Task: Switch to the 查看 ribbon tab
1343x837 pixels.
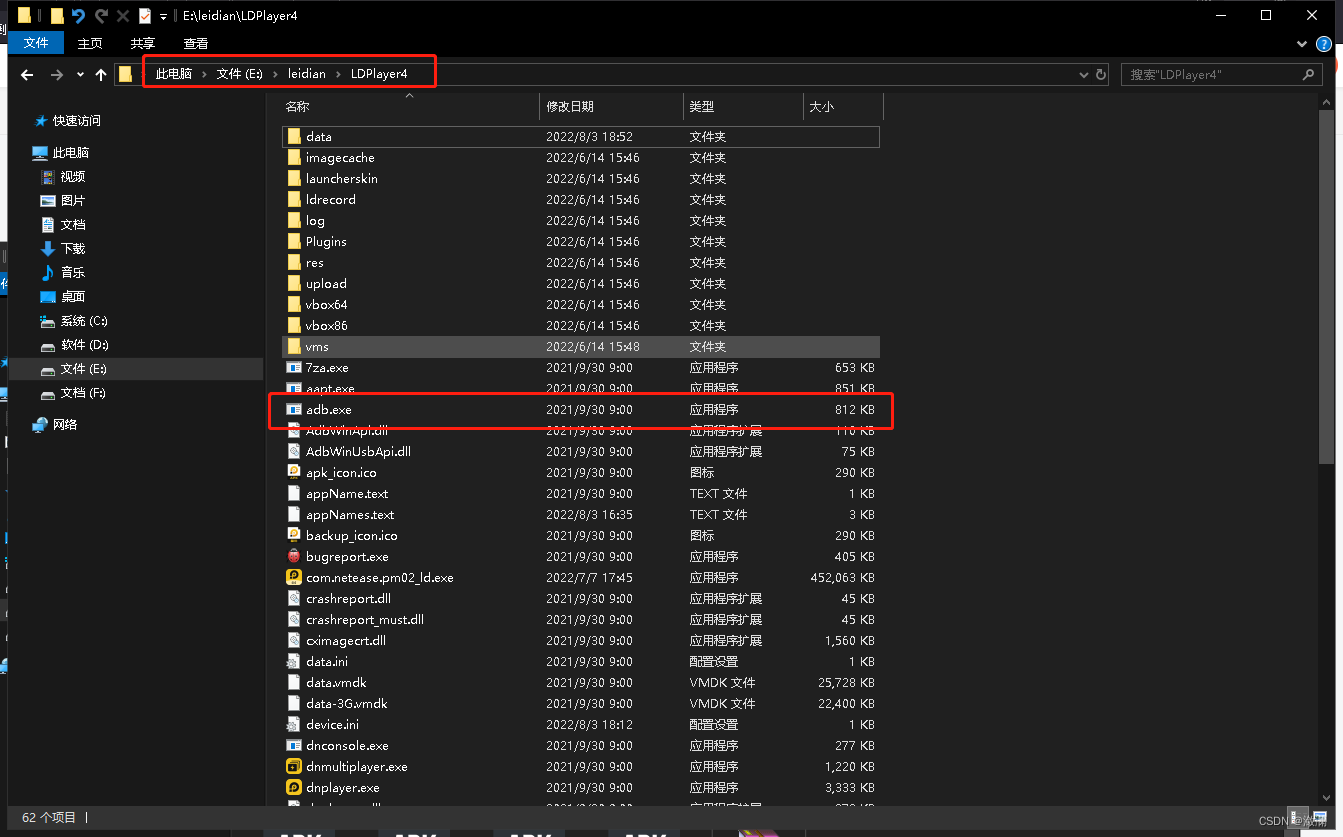Action: (196, 43)
